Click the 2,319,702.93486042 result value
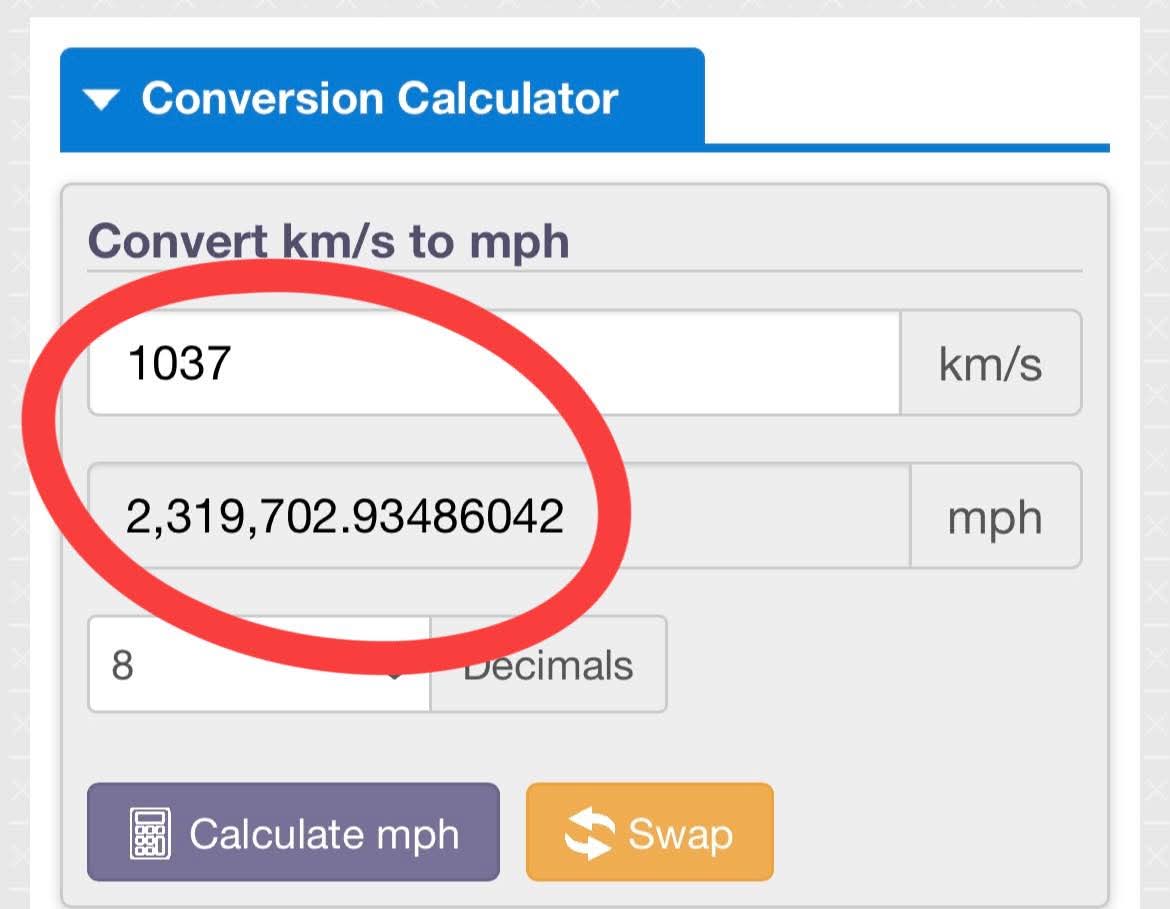Screen dimensions: 1170x909 click(x=345, y=516)
